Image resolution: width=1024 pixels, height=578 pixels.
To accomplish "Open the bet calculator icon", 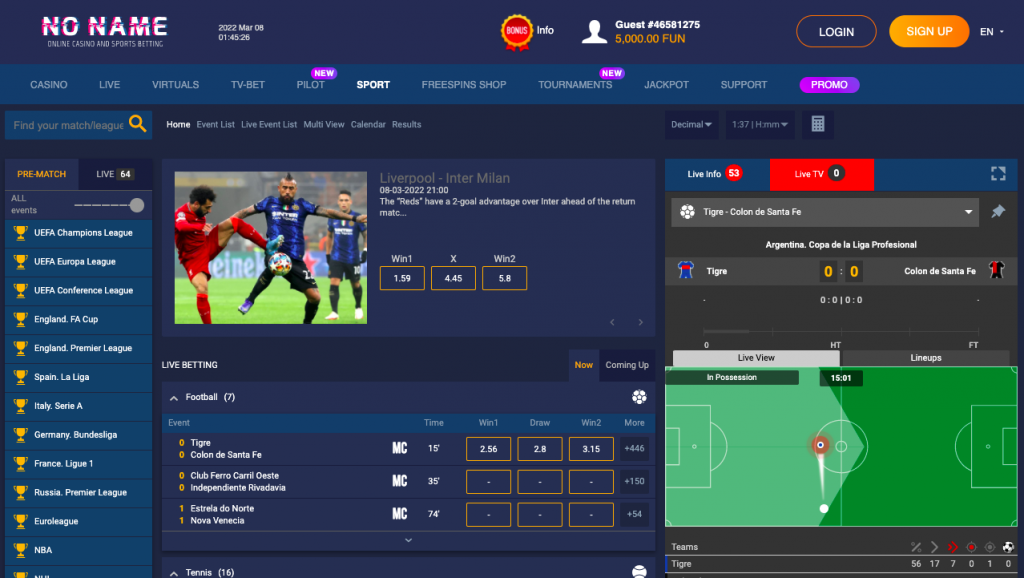I will (818, 124).
